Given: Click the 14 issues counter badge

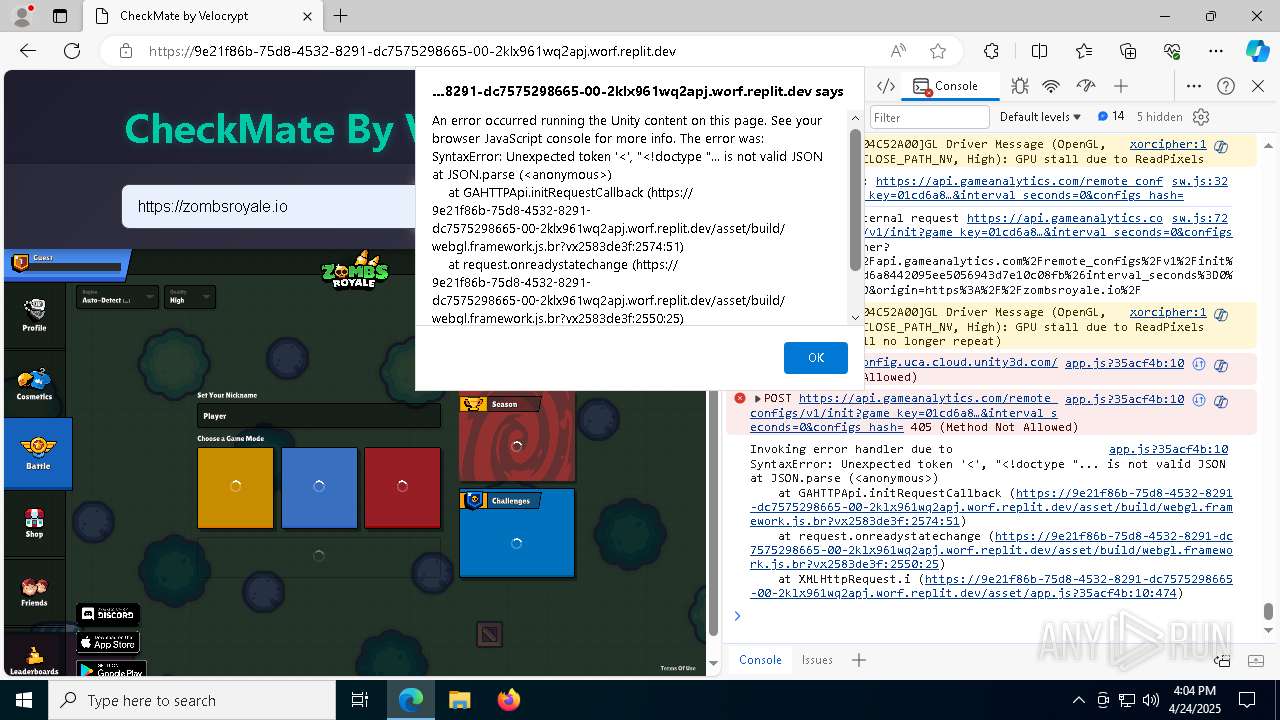Looking at the screenshot, I should [x=1111, y=117].
